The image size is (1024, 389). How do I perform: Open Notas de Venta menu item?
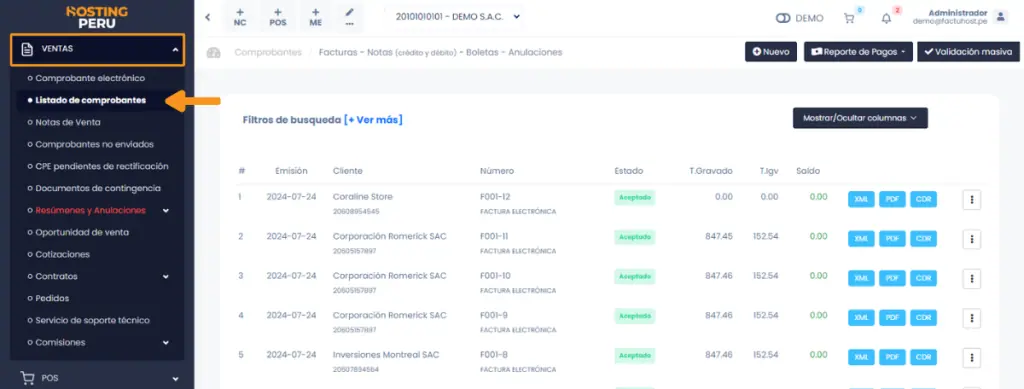(68, 122)
